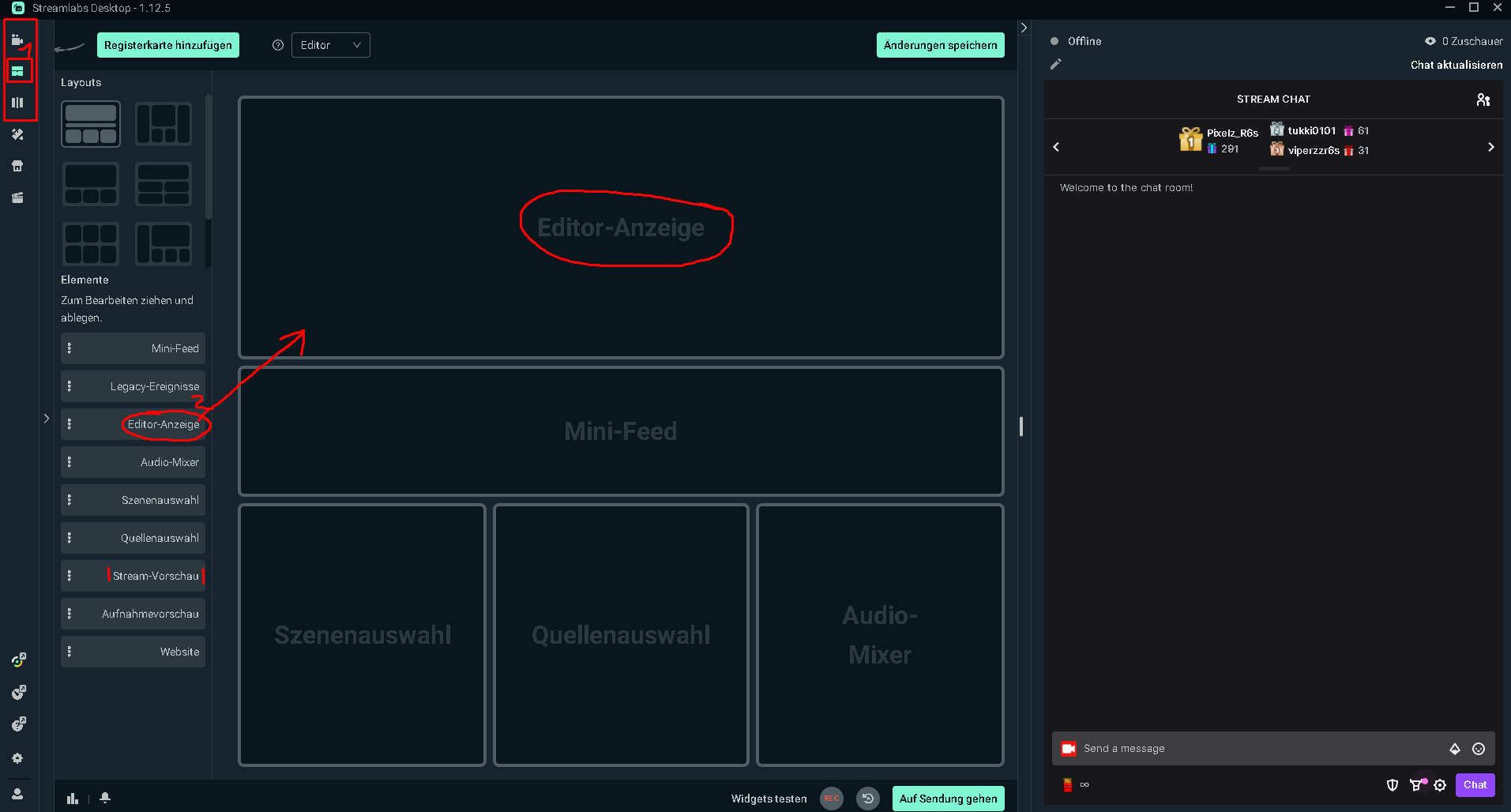Select the Mini-Feed element
Screen dimensions: 1511x812
coord(133,348)
